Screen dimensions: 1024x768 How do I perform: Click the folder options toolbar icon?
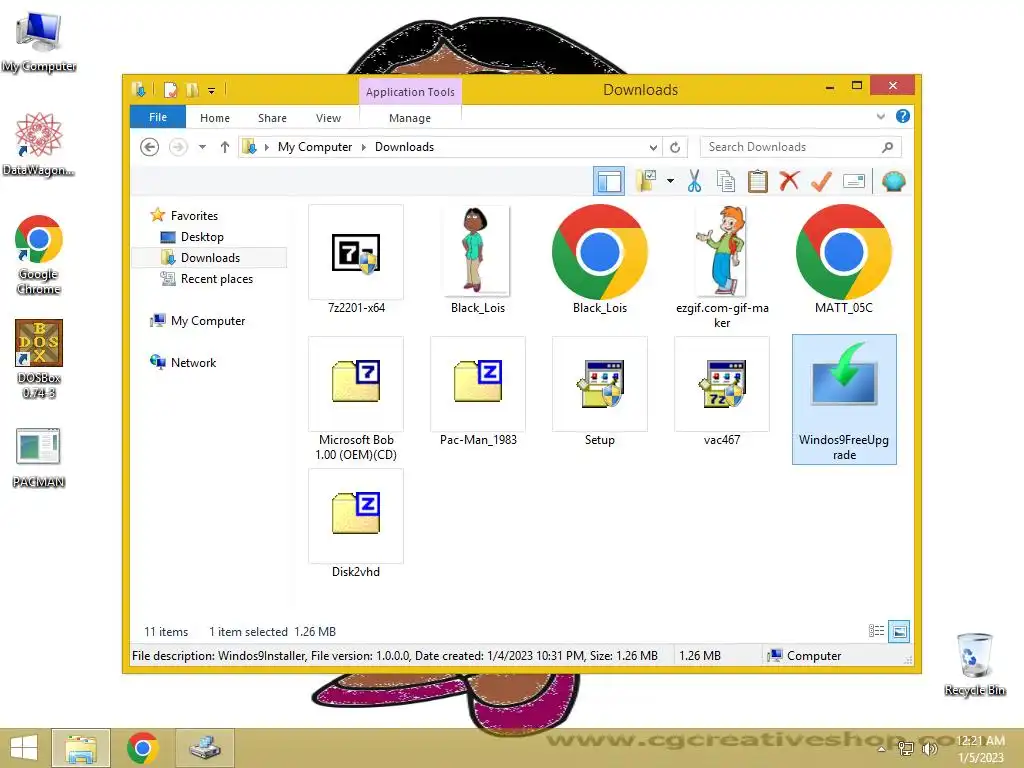click(647, 181)
